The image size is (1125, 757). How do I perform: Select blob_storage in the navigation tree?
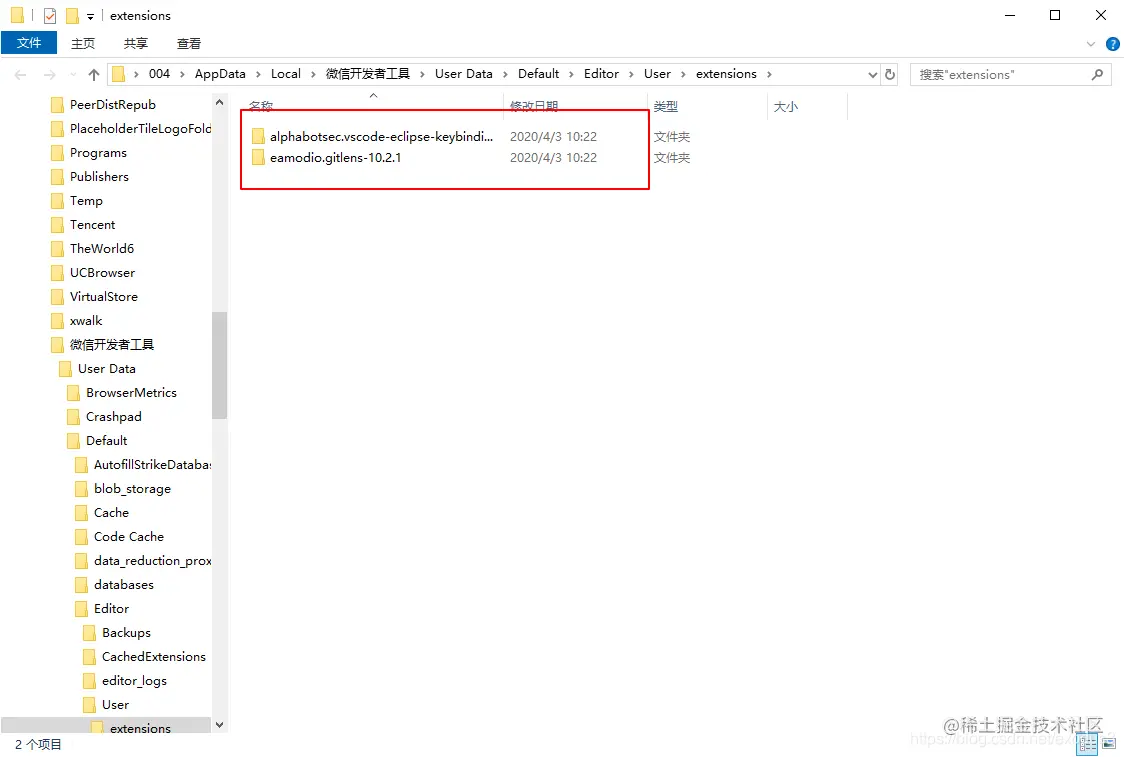(133, 489)
